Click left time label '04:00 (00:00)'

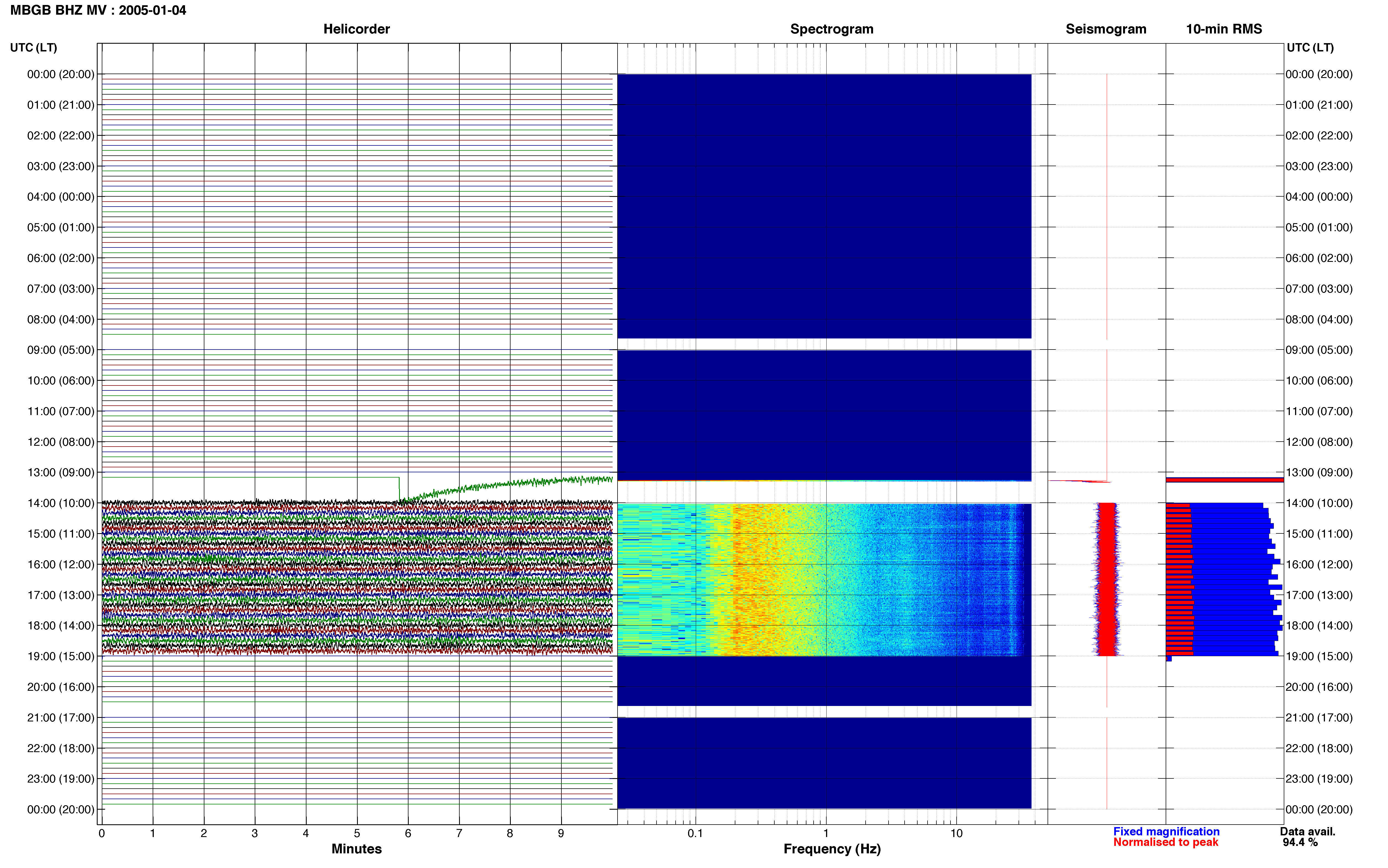click(x=61, y=197)
